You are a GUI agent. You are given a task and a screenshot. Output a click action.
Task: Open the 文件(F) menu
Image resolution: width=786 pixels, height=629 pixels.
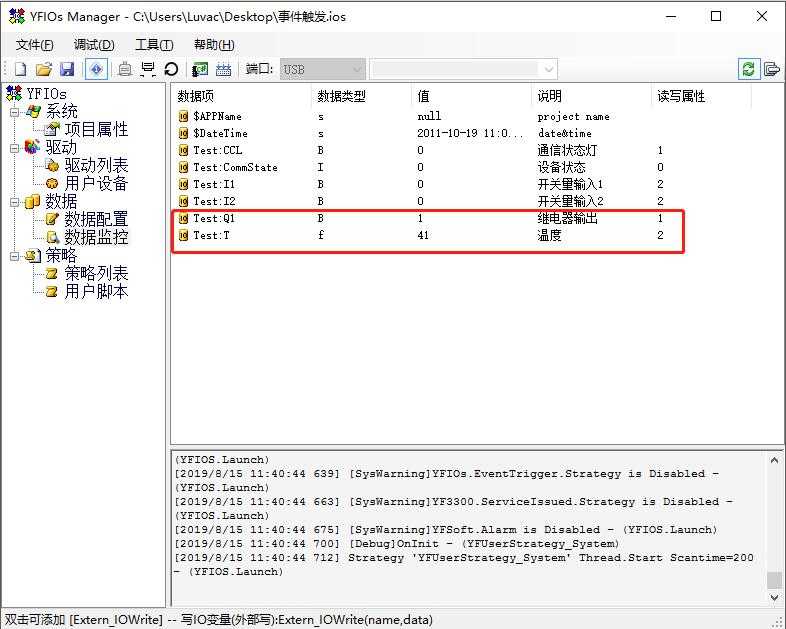[35, 45]
